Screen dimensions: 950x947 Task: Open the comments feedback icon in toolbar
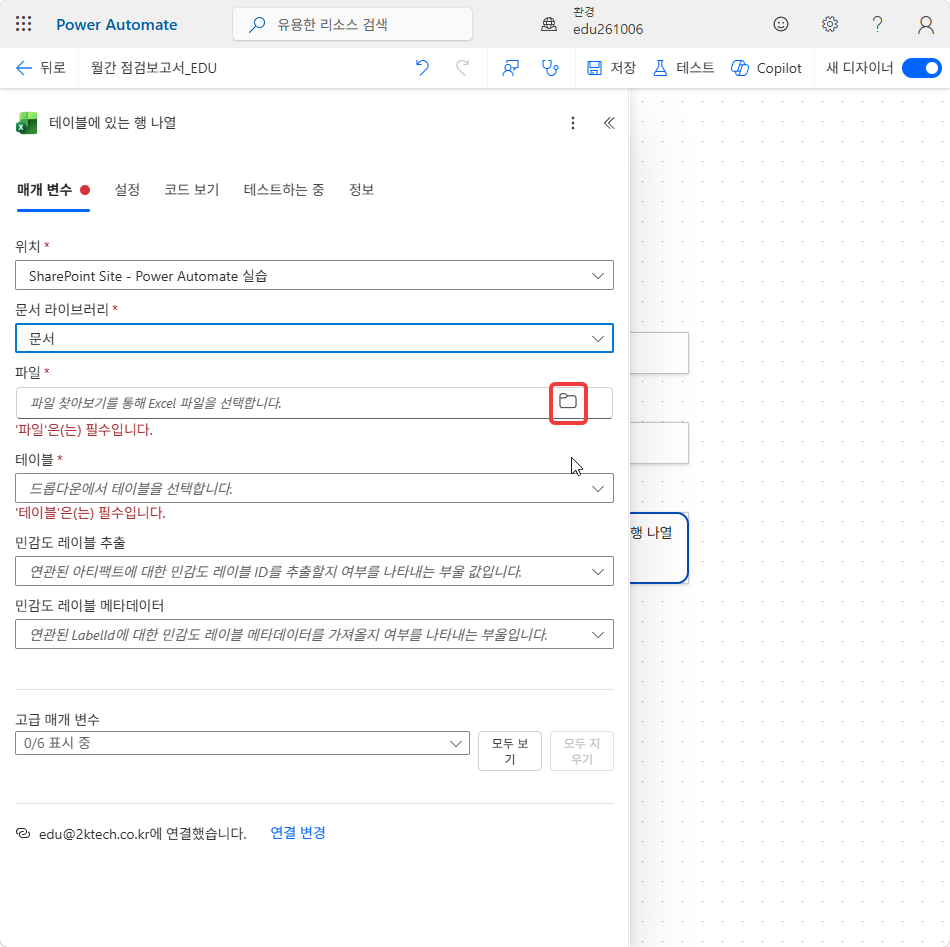pos(510,68)
